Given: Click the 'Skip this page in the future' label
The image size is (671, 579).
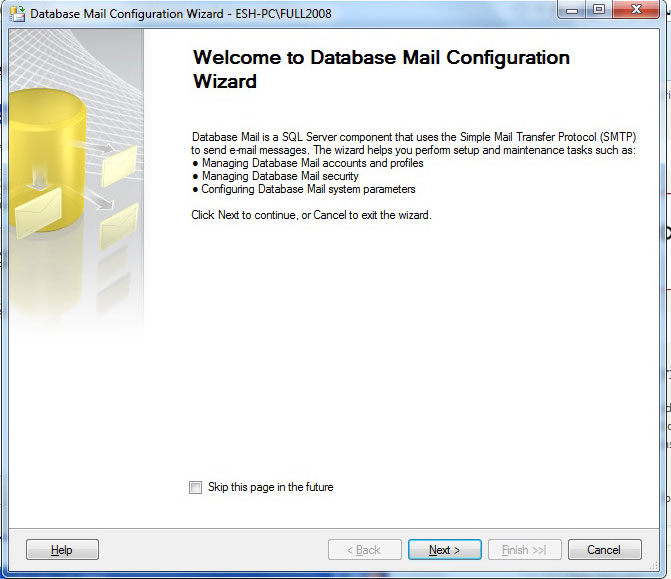Looking at the screenshot, I should pos(270,488).
